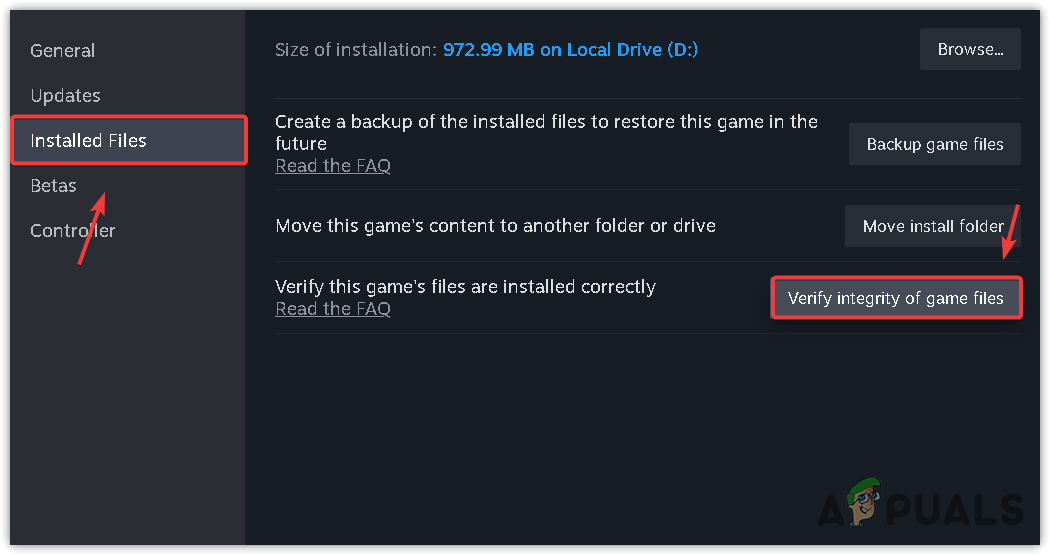Click the Browse... button
This screenshot has height=555, width=1050.
970,49
